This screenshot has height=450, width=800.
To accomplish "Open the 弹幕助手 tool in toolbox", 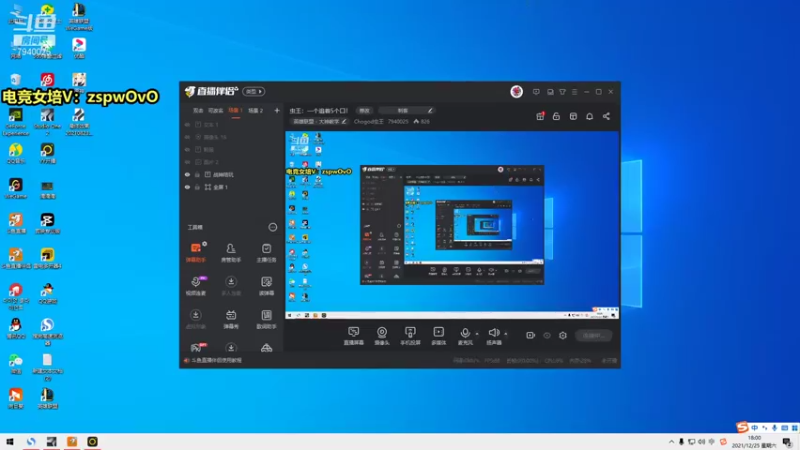I will [x=195, y=252].
